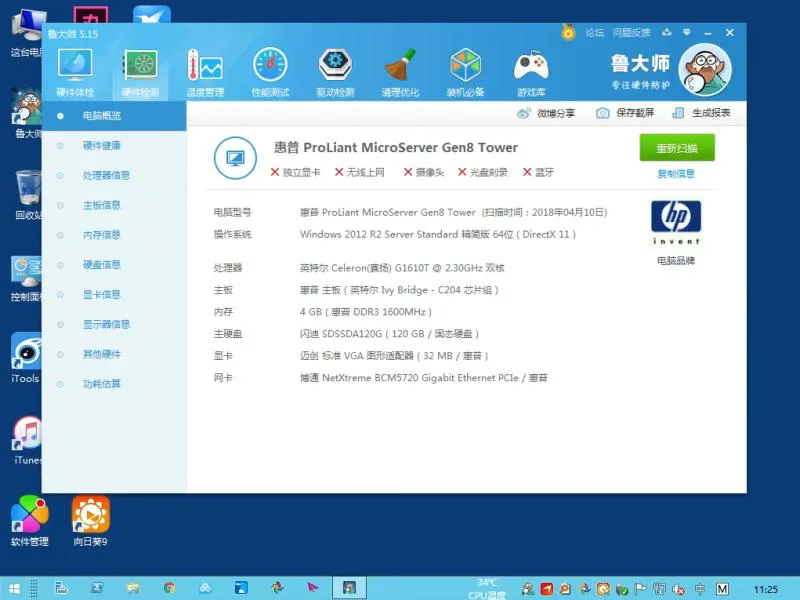
Task: Open the 软件管理 desktop shortcut
Action: 30,521
